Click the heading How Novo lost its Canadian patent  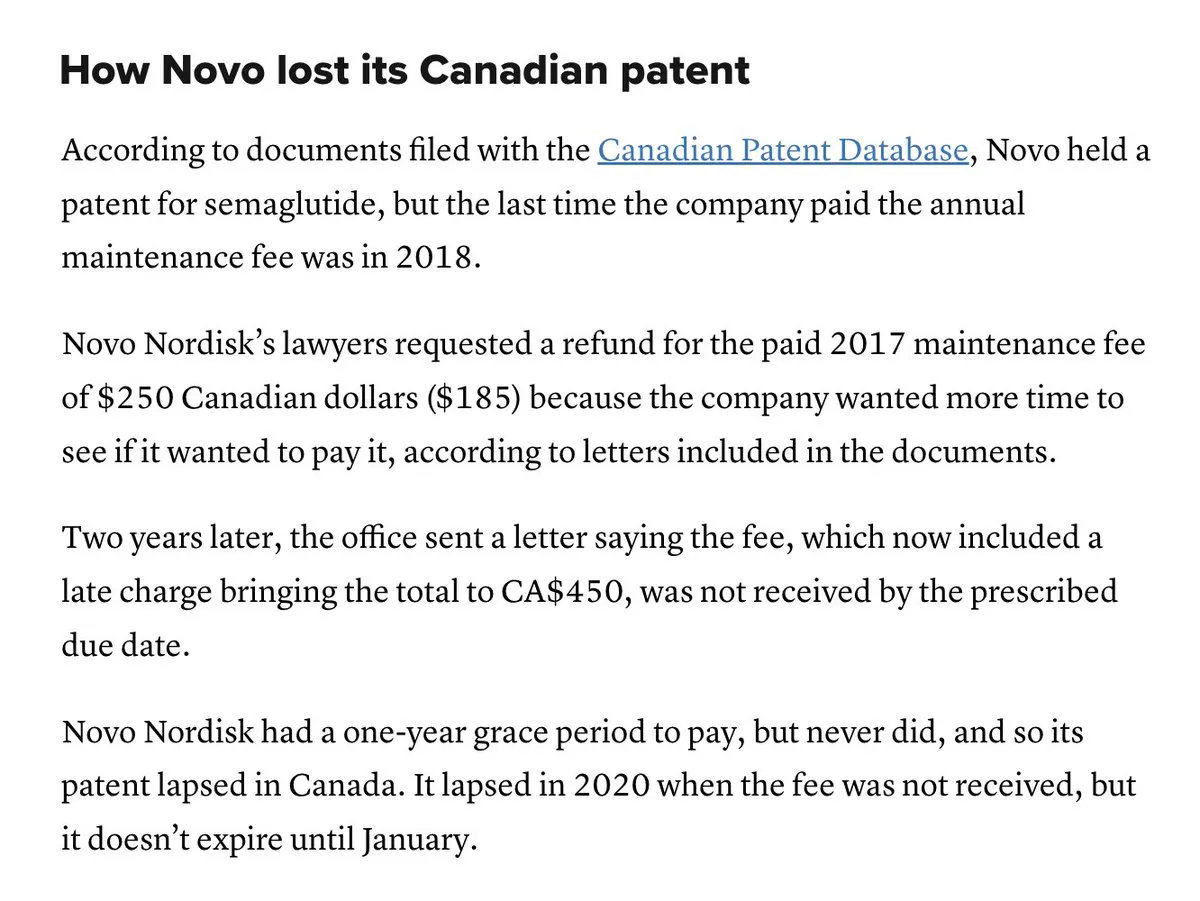[405, 71]
